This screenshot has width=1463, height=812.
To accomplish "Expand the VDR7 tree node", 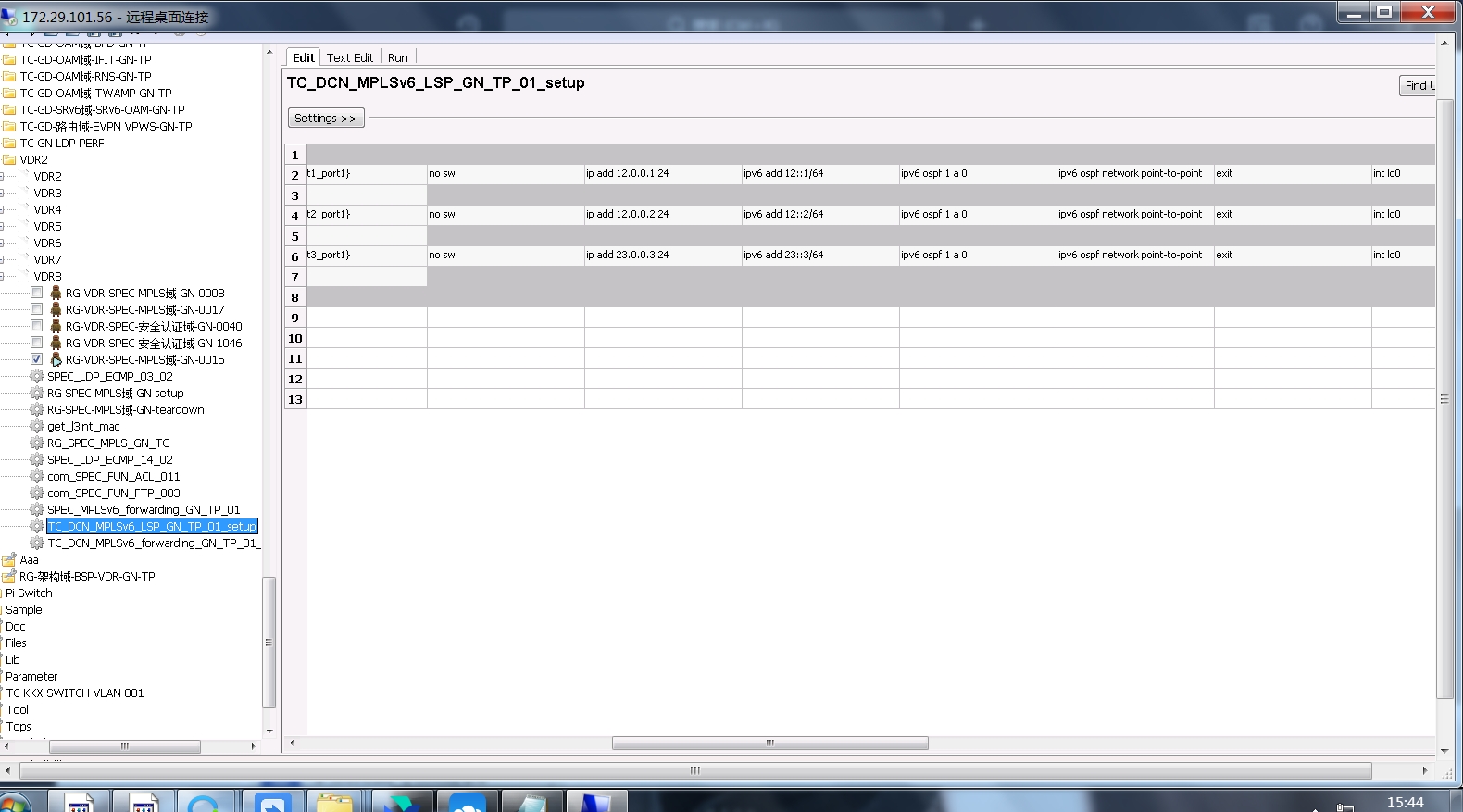I will [x=3, y=259].
